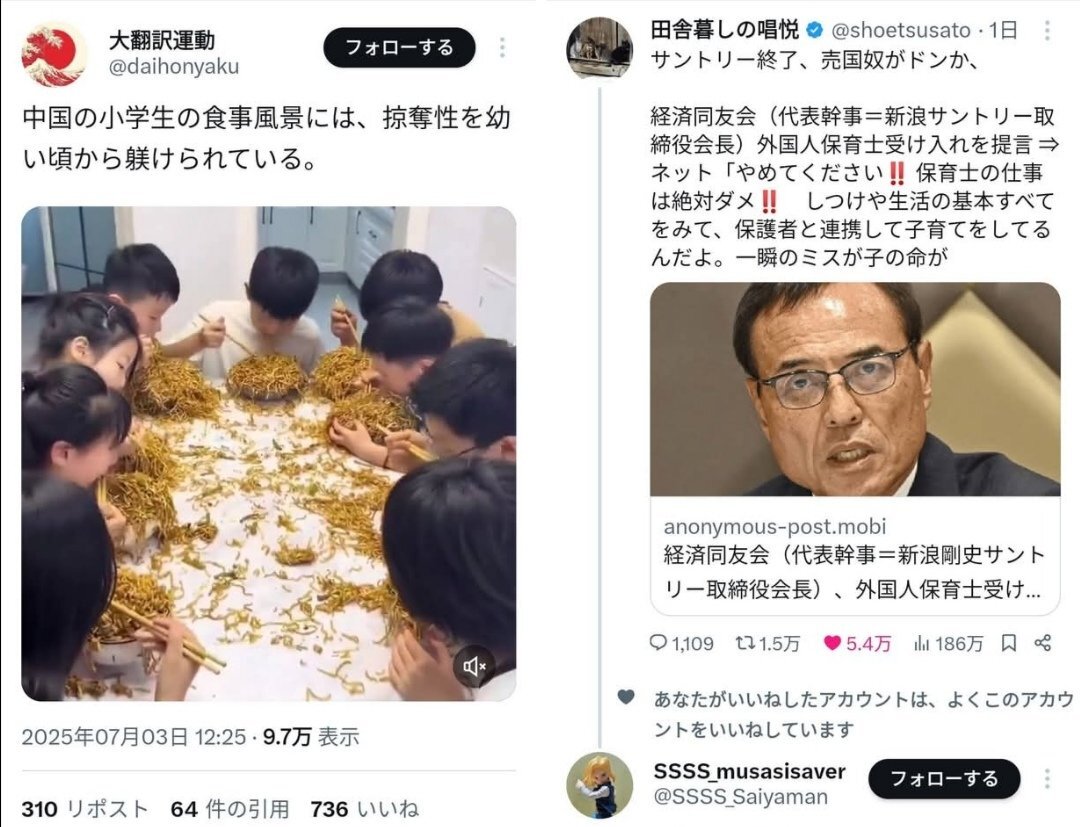Open the three-dot menu on the shoetsusato post
Viewport: 1080px width, 827px height.
pos(1047,30)
